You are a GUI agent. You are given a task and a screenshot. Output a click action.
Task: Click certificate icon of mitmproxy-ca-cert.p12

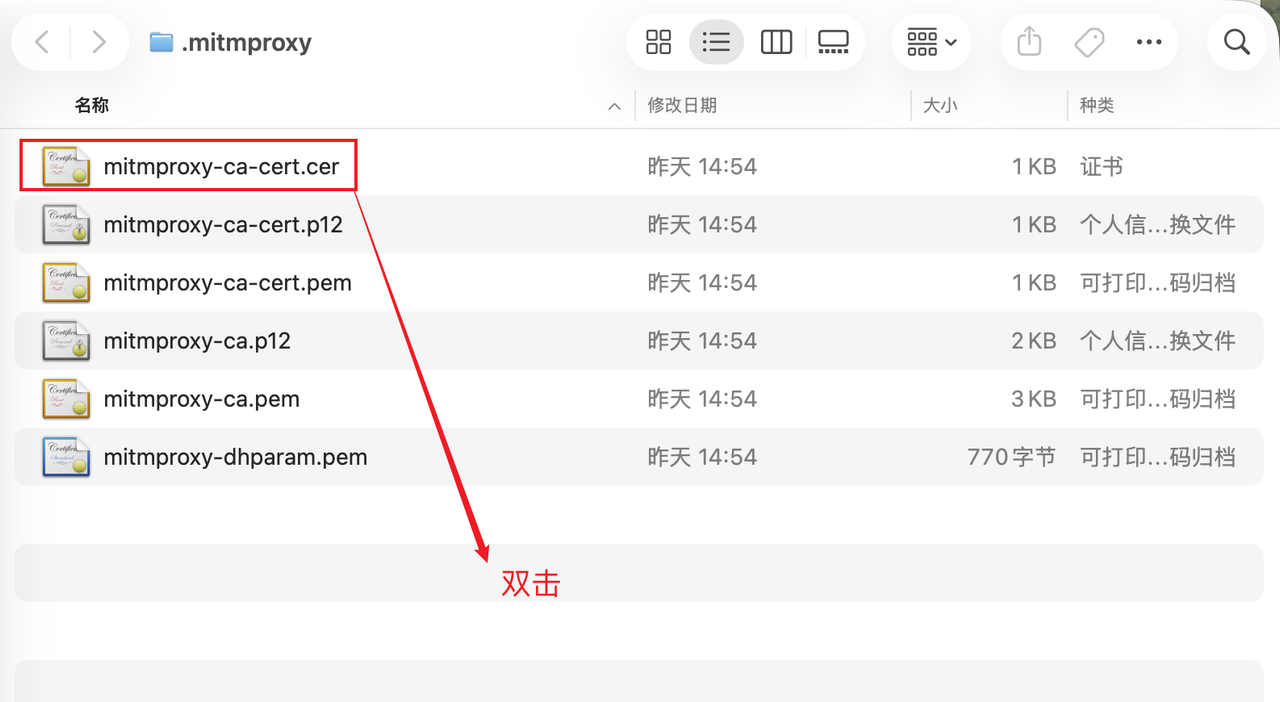pos(67,225)
